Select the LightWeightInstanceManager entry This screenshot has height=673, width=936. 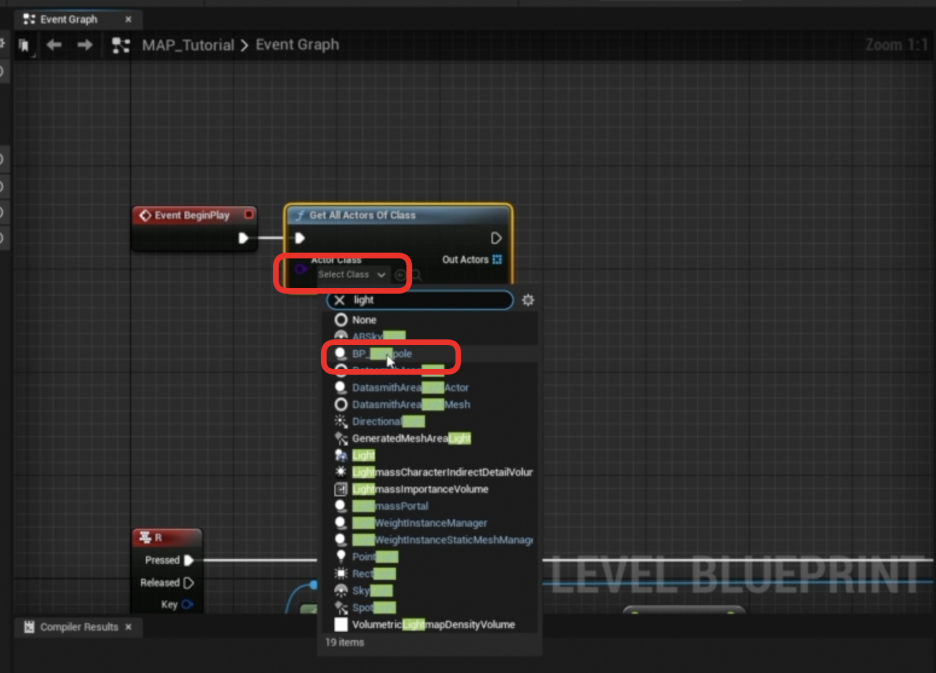430,523
